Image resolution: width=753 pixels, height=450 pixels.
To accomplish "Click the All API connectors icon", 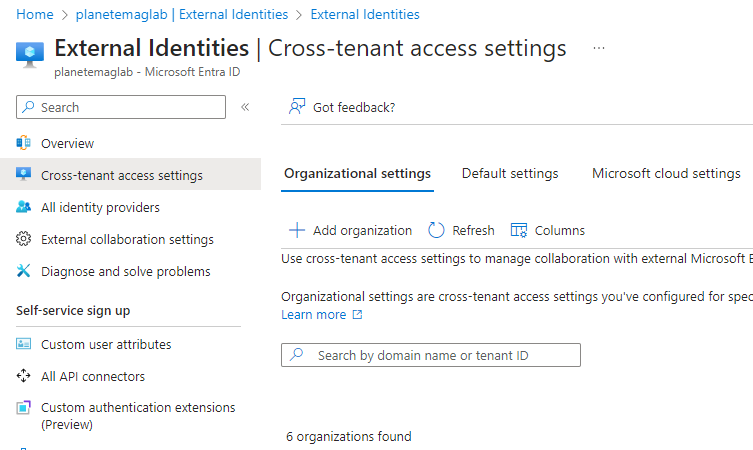I will 24,376.
